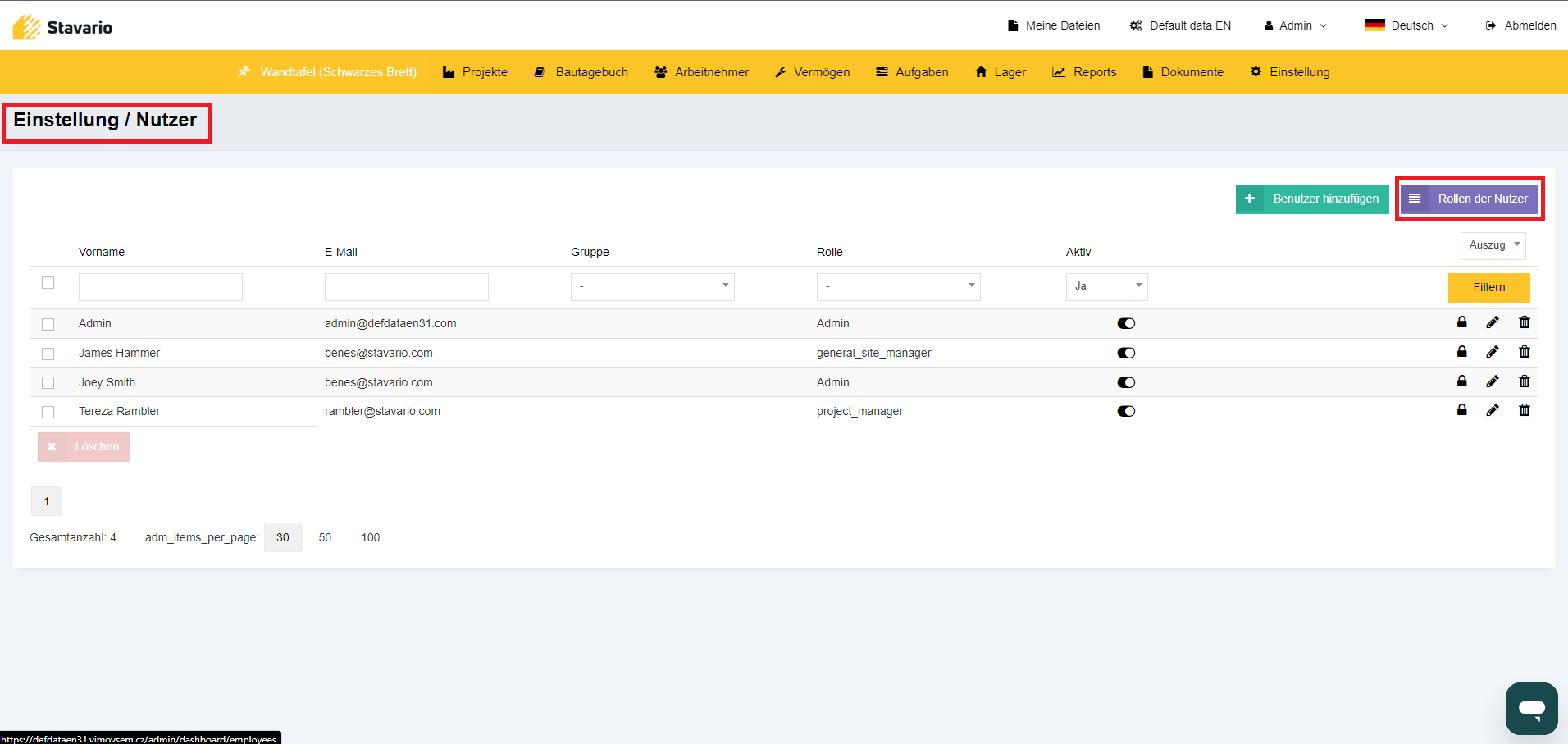Check the Admin row checkbox
The height and width of the screenshot is (744, 1568).
48,324
